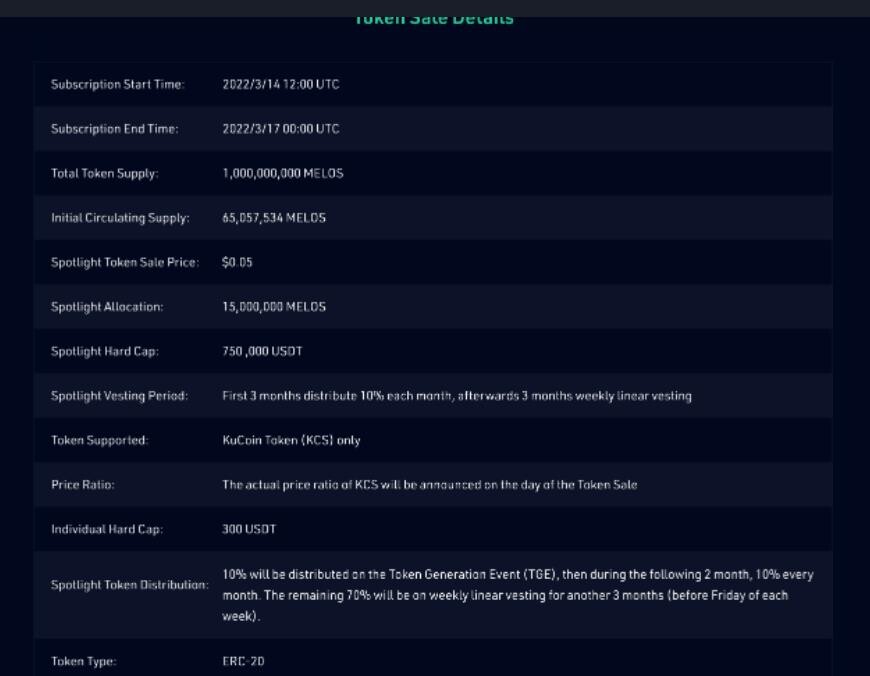Click the 'Spotlight Token Distribution:' label

coord(130,585)
